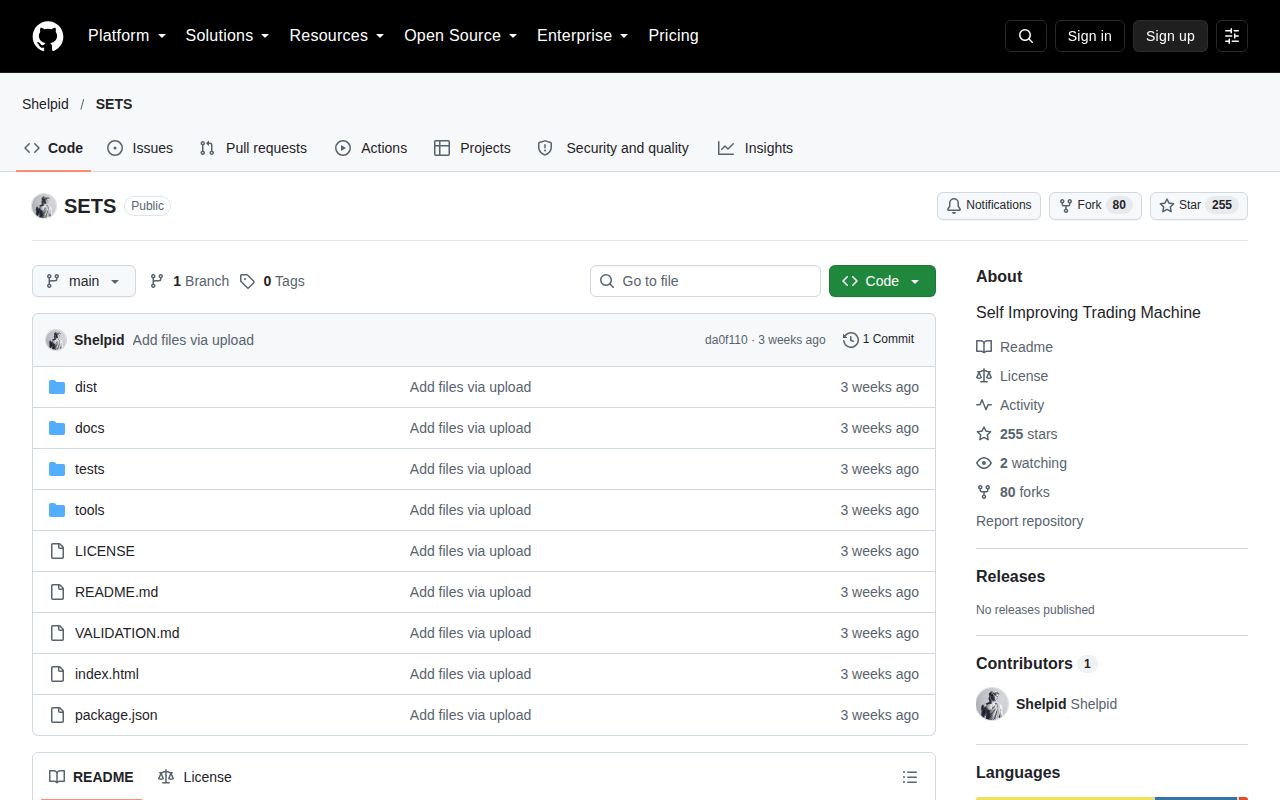Click the Go to file search field

705,281
